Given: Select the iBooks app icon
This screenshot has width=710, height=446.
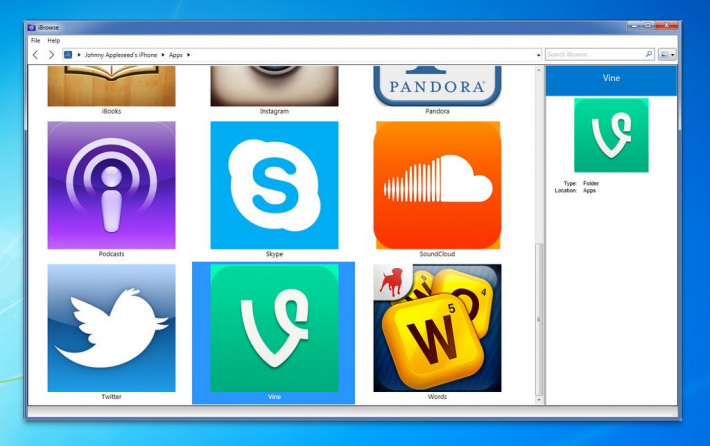Looking at the screenshot, I should pos(111,86).
